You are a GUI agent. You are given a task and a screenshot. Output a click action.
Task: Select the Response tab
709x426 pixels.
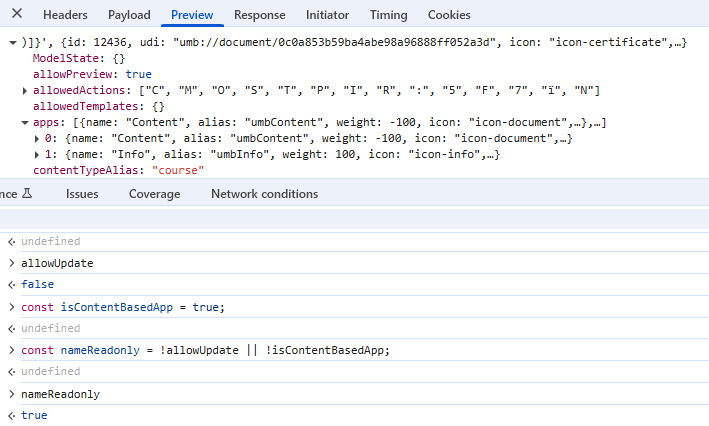click(x=259, y=15)
